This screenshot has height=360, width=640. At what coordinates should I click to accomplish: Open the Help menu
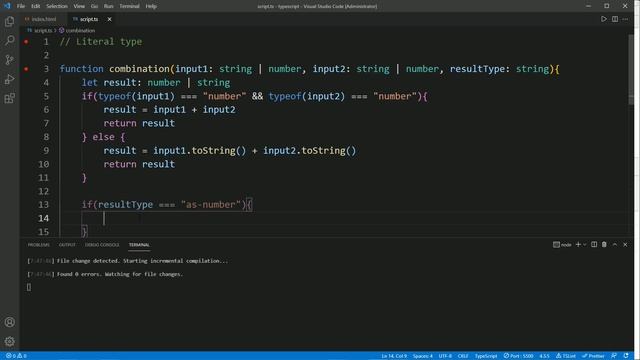point(151,6)
